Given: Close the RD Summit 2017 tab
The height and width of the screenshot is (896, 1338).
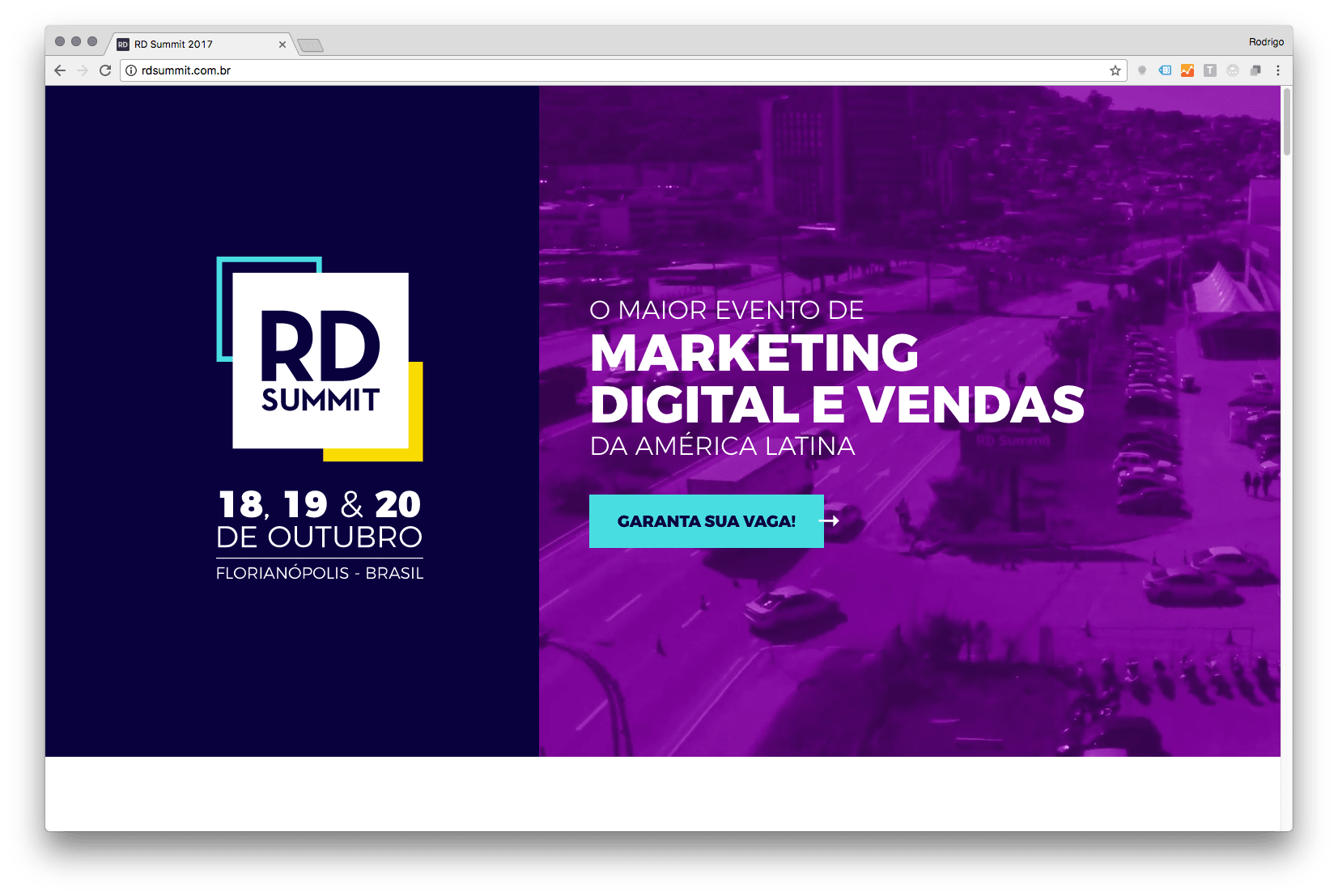Looking at the screenshot, I should pyautogui.click(x=282, y=45).
